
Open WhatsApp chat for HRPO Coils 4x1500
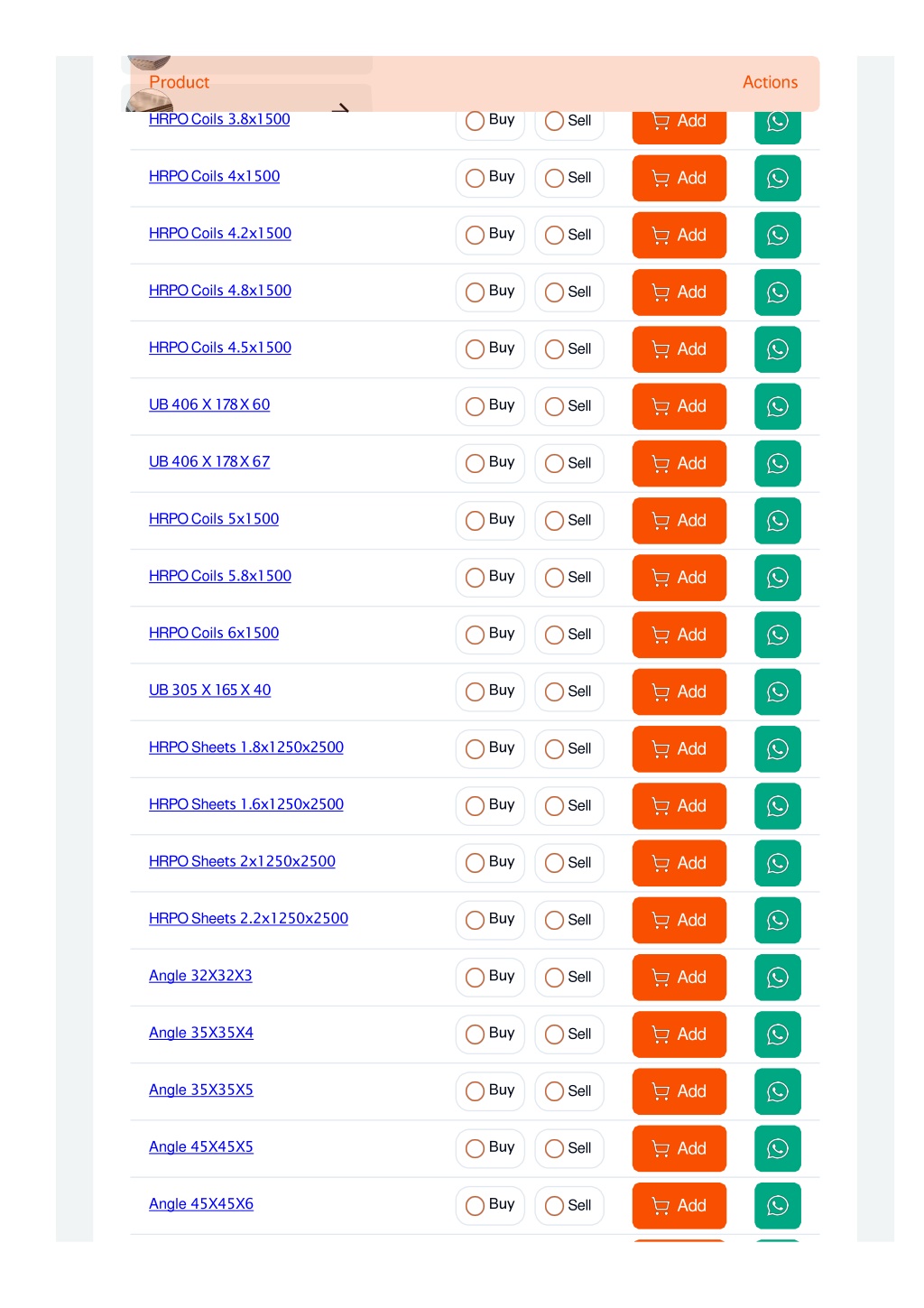pos(777,178)
